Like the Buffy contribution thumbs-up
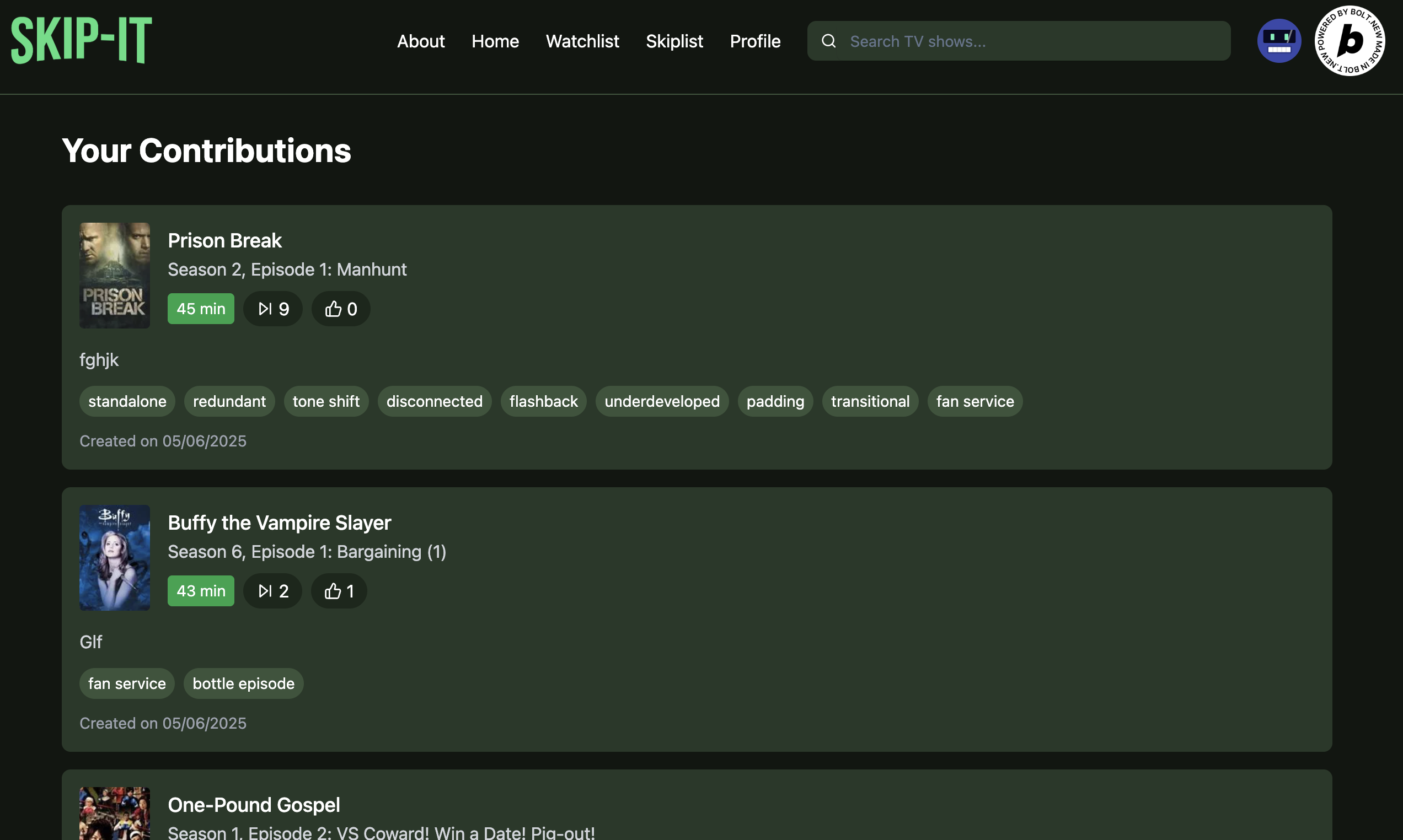The height and width of the screenshot is (840, 1403). click(x=339, y=591)
